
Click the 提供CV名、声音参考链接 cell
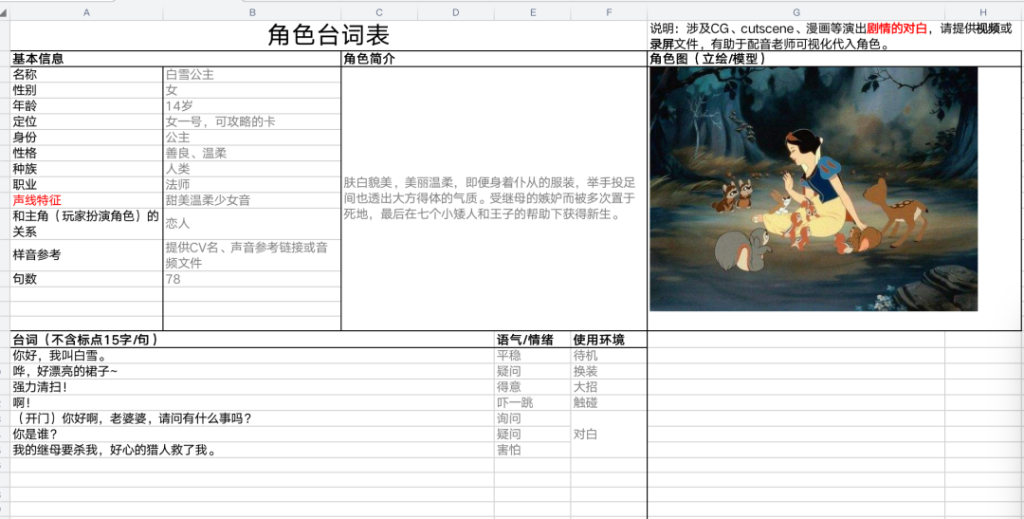252,255
